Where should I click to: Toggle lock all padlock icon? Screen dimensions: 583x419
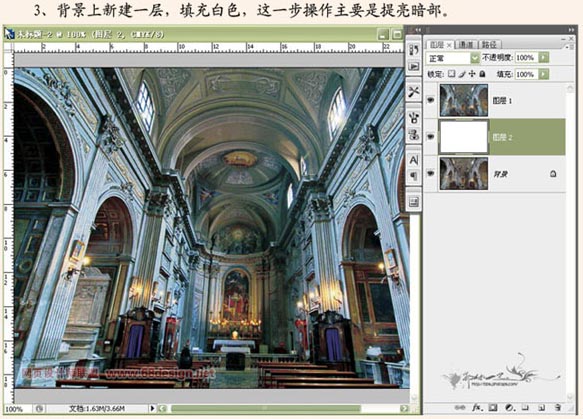click(x=482, y=74)
